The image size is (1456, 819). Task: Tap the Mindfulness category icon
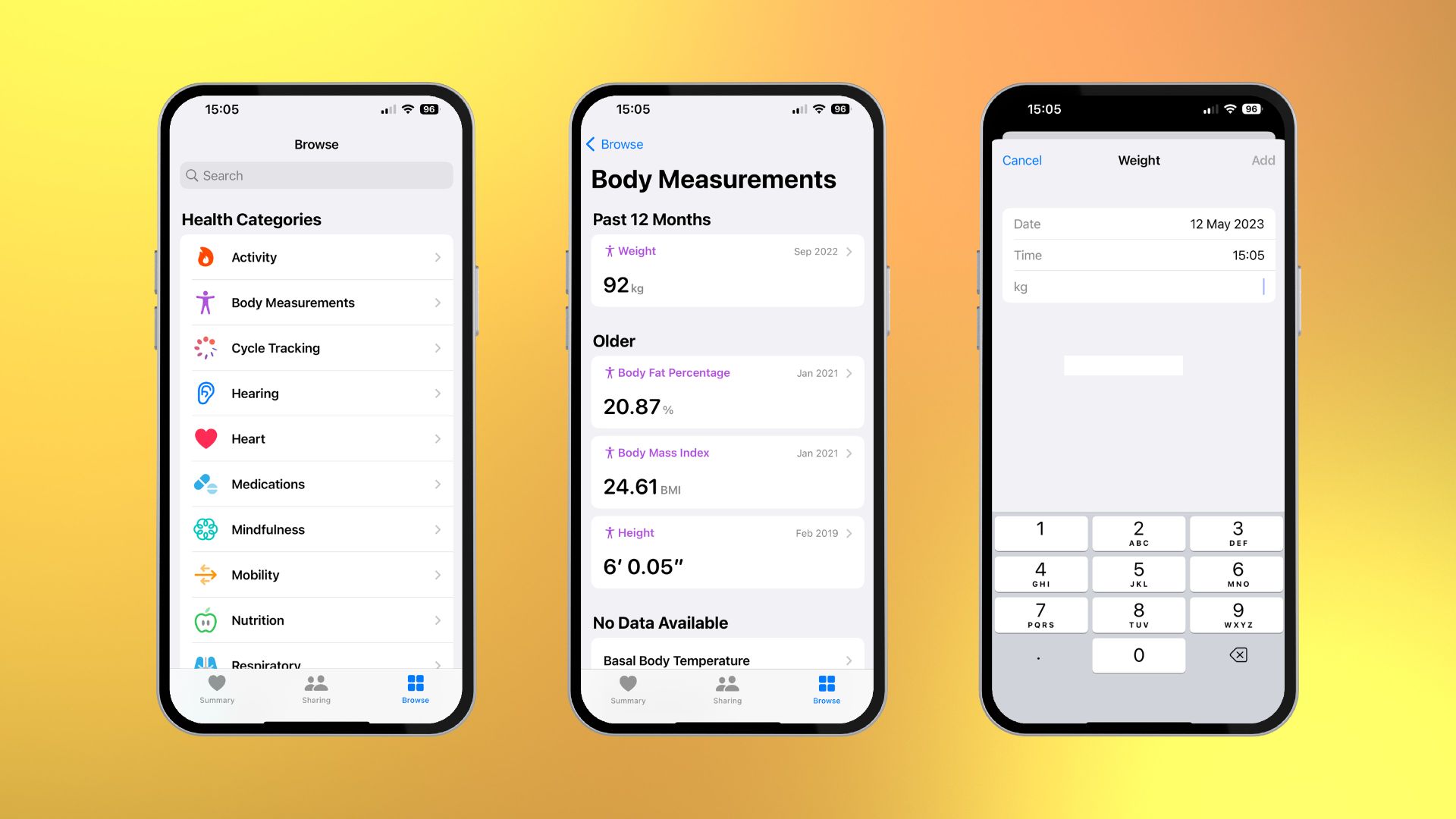click(206, 529)
